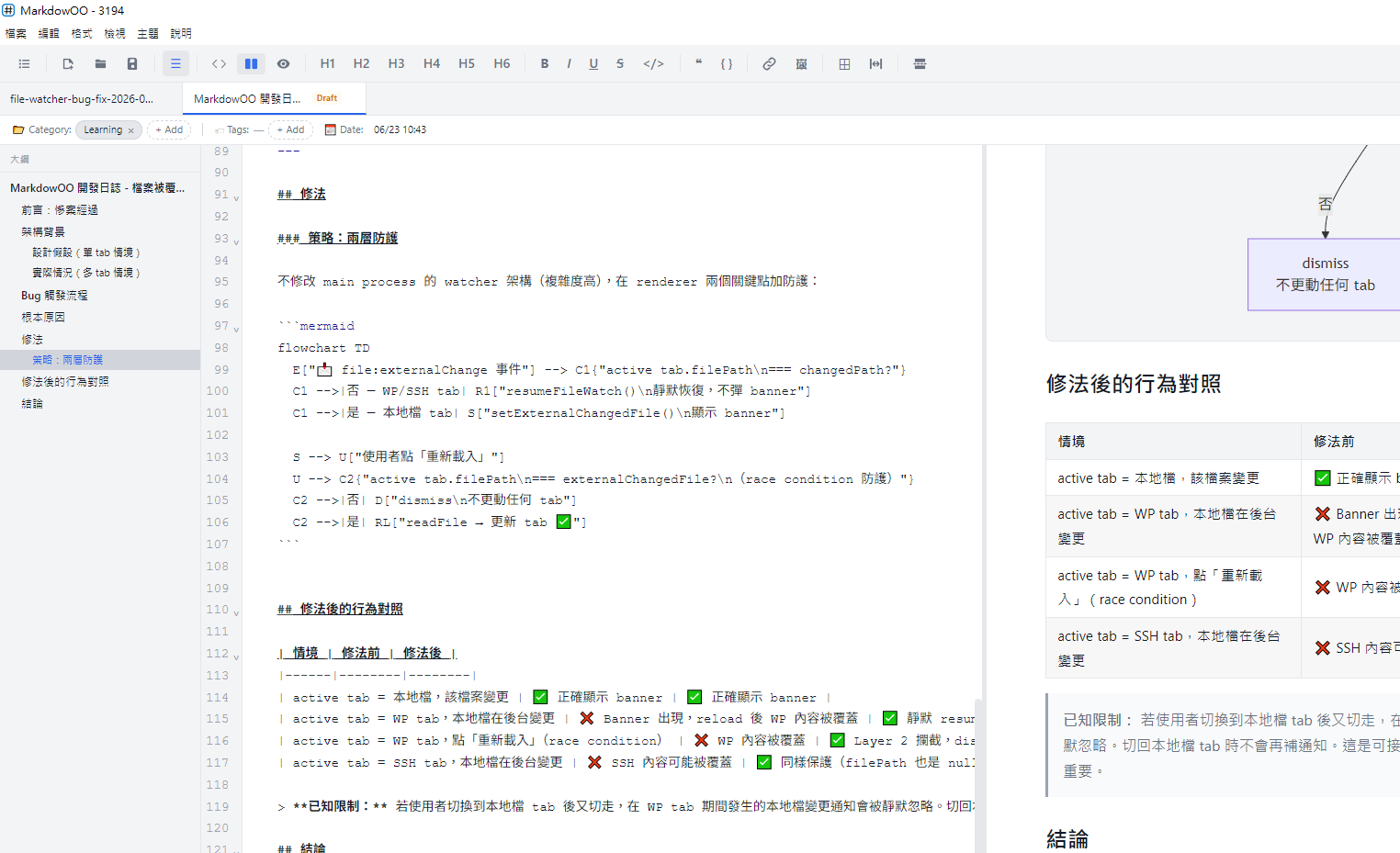
Task: Switch to file-watcher-bug-fix tab
Action: click(x=91, y=98)
